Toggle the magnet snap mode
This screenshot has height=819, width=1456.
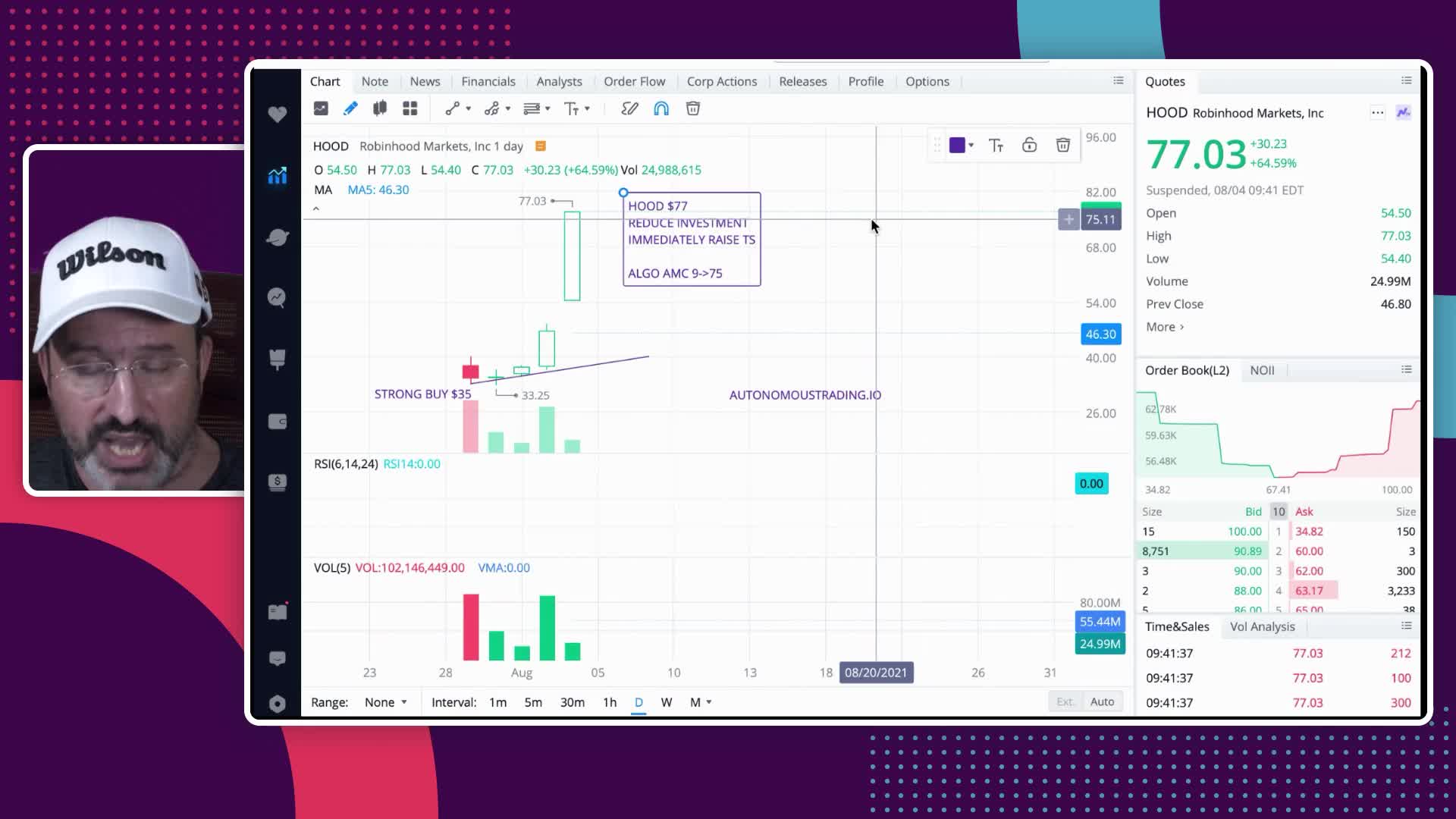pos(661,108)
